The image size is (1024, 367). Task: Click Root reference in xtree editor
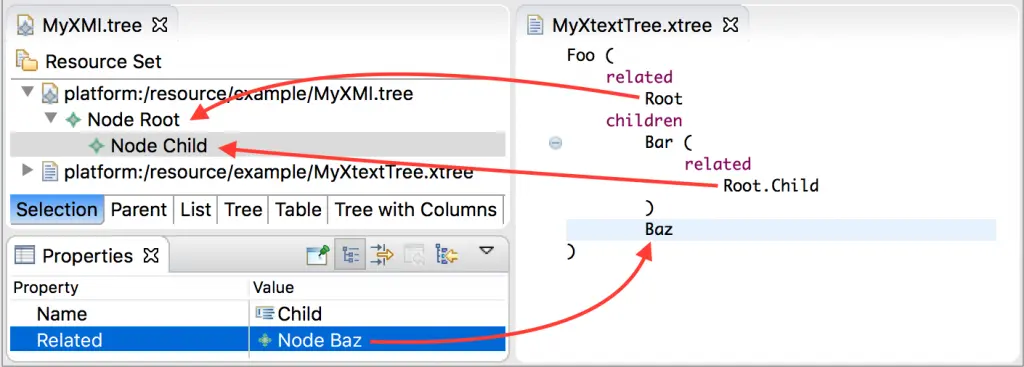click(x=664, y=99)
